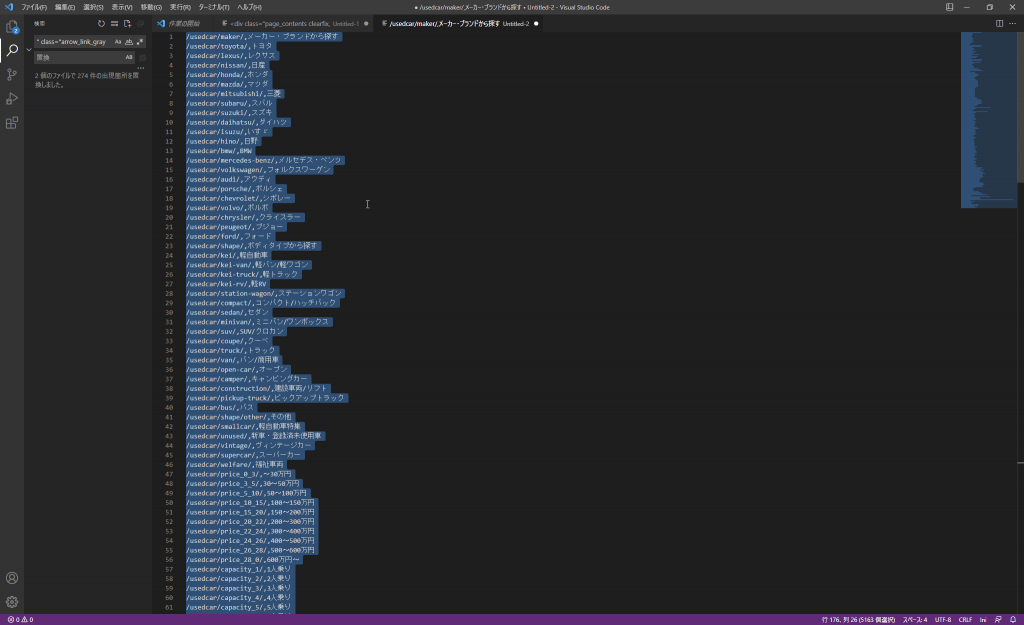Click the /usedcar/pickup-truck/ line
The height and width of the screenshot is (625, 1024).
(x=266, y=398)
